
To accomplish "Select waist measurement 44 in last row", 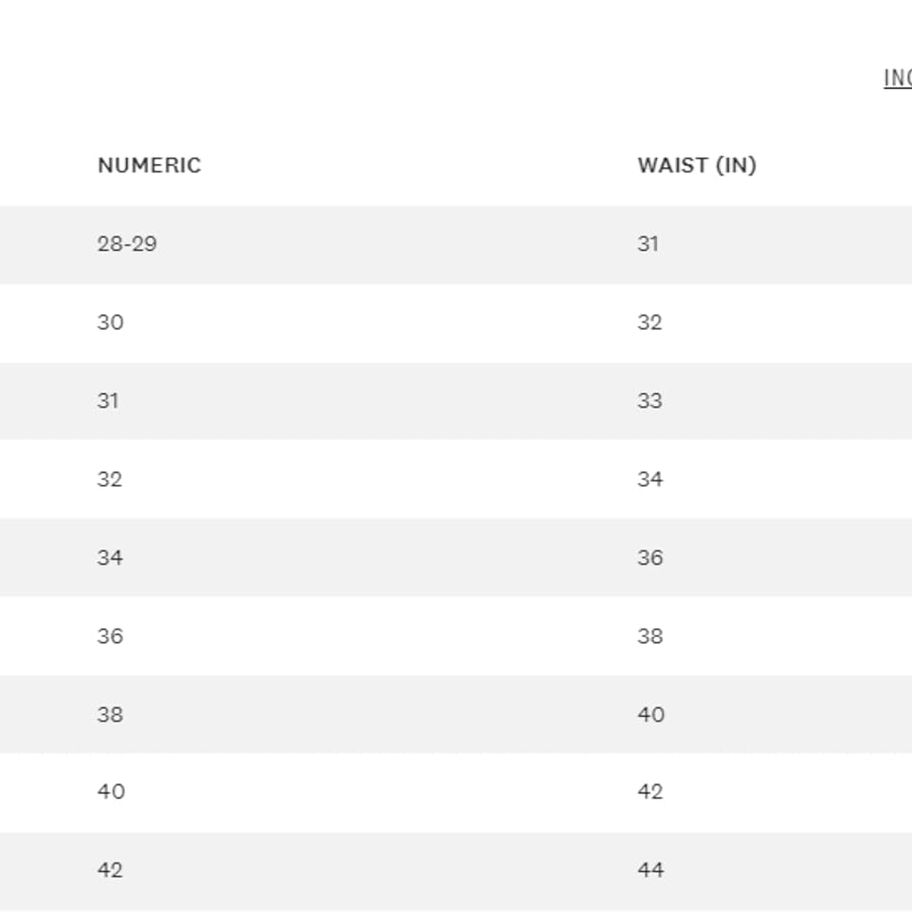I will point(651,871).
